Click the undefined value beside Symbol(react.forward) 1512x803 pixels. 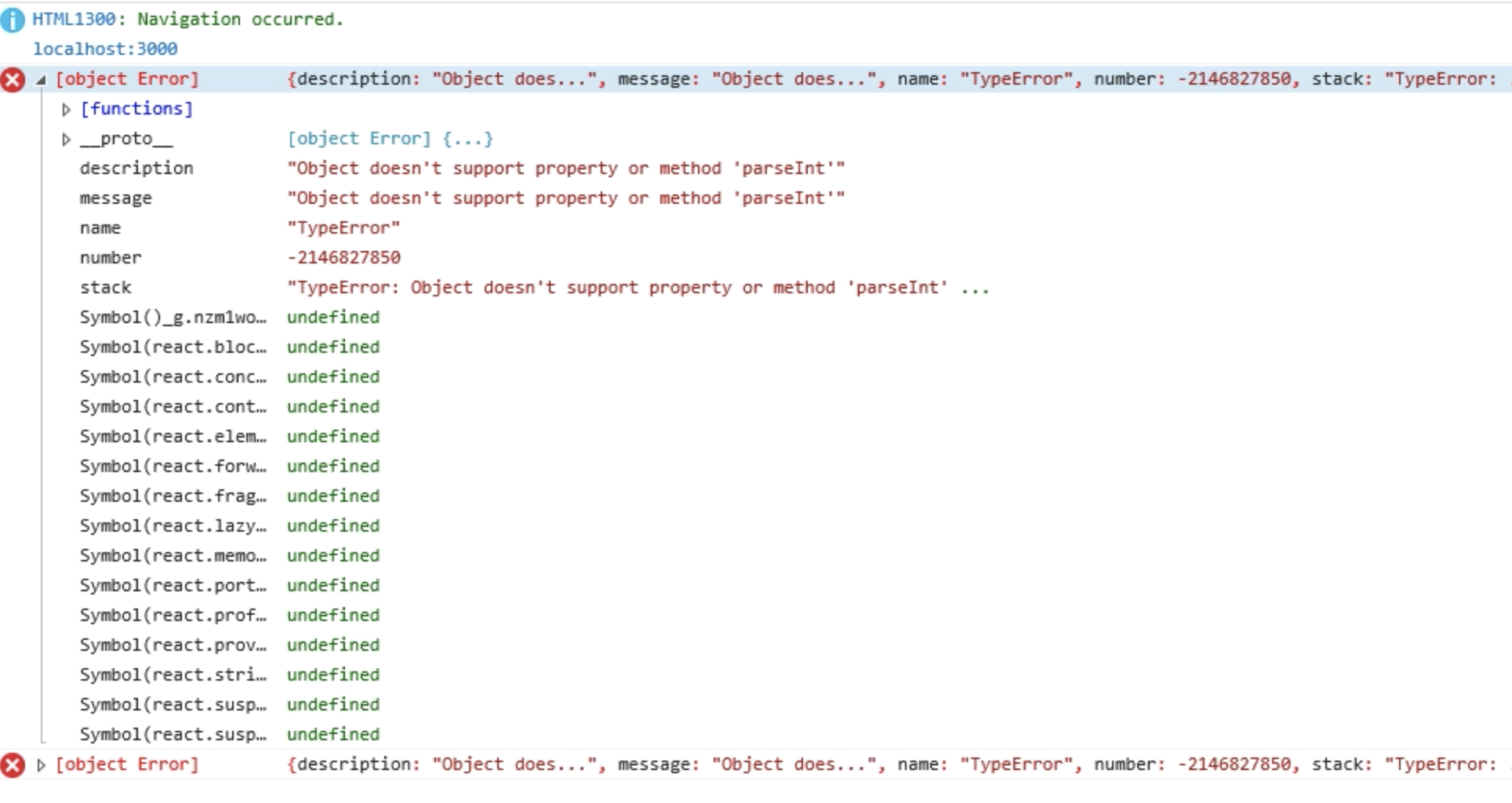coord(333,466)
